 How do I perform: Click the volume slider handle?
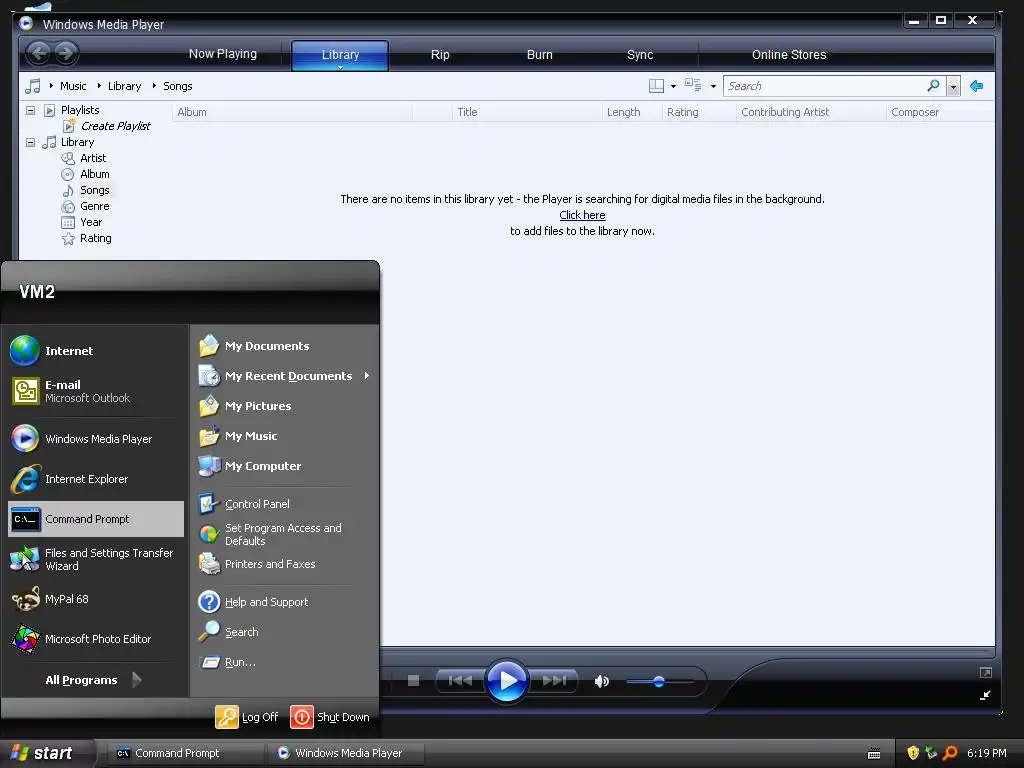[659, 682]
